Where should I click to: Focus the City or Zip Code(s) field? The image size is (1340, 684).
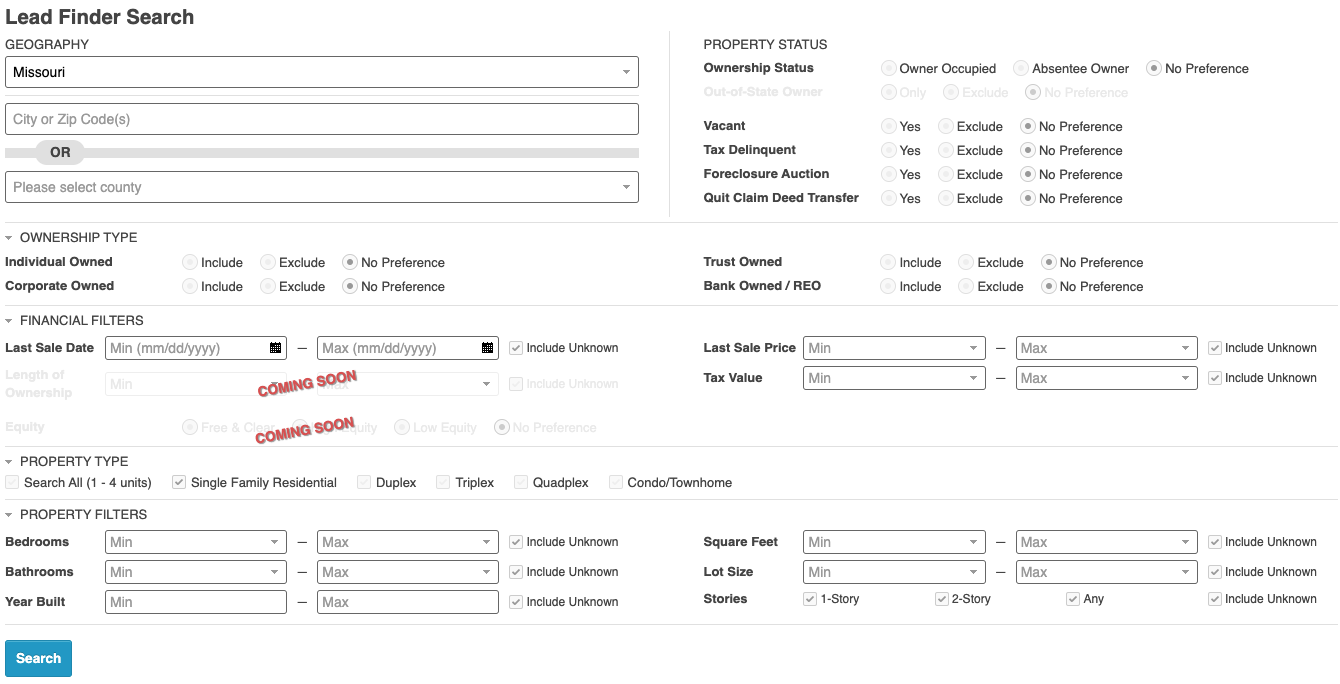click(322, 119)
